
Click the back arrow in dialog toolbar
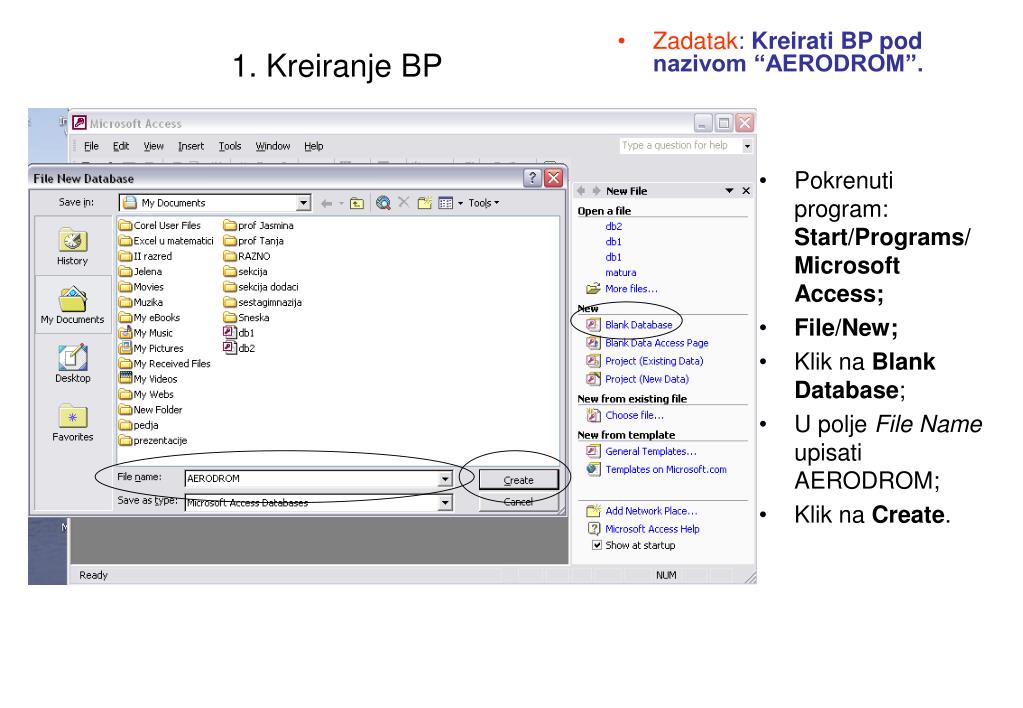coord(326,204)
